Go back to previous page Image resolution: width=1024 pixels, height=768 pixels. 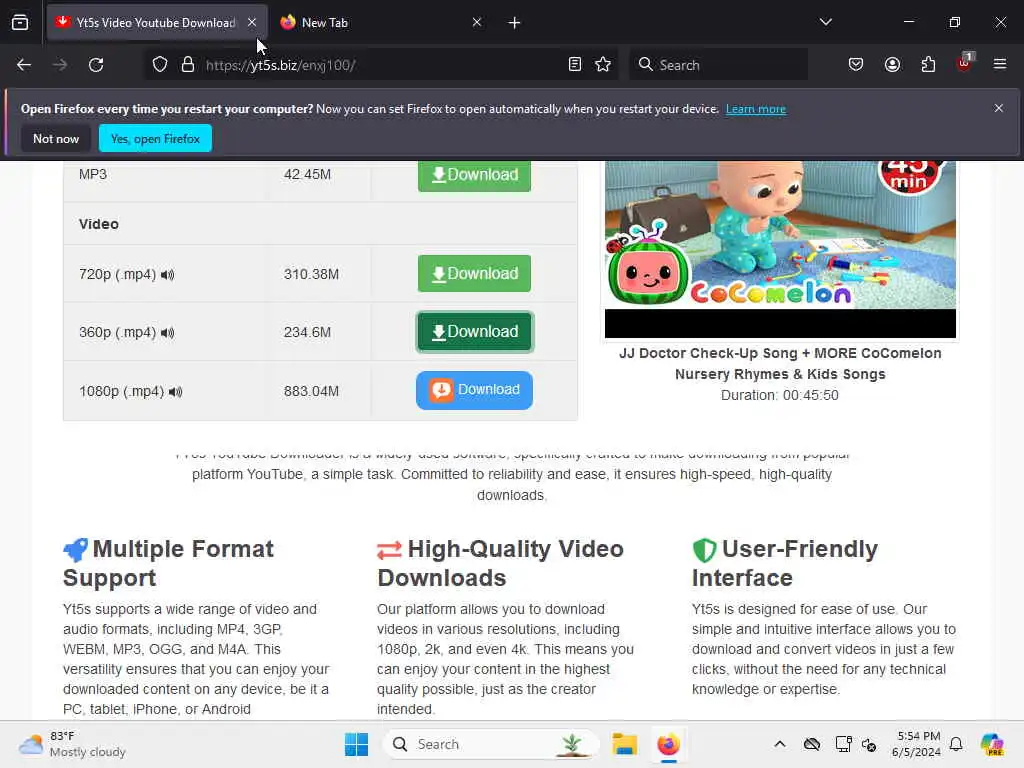[x=24, y=65]
